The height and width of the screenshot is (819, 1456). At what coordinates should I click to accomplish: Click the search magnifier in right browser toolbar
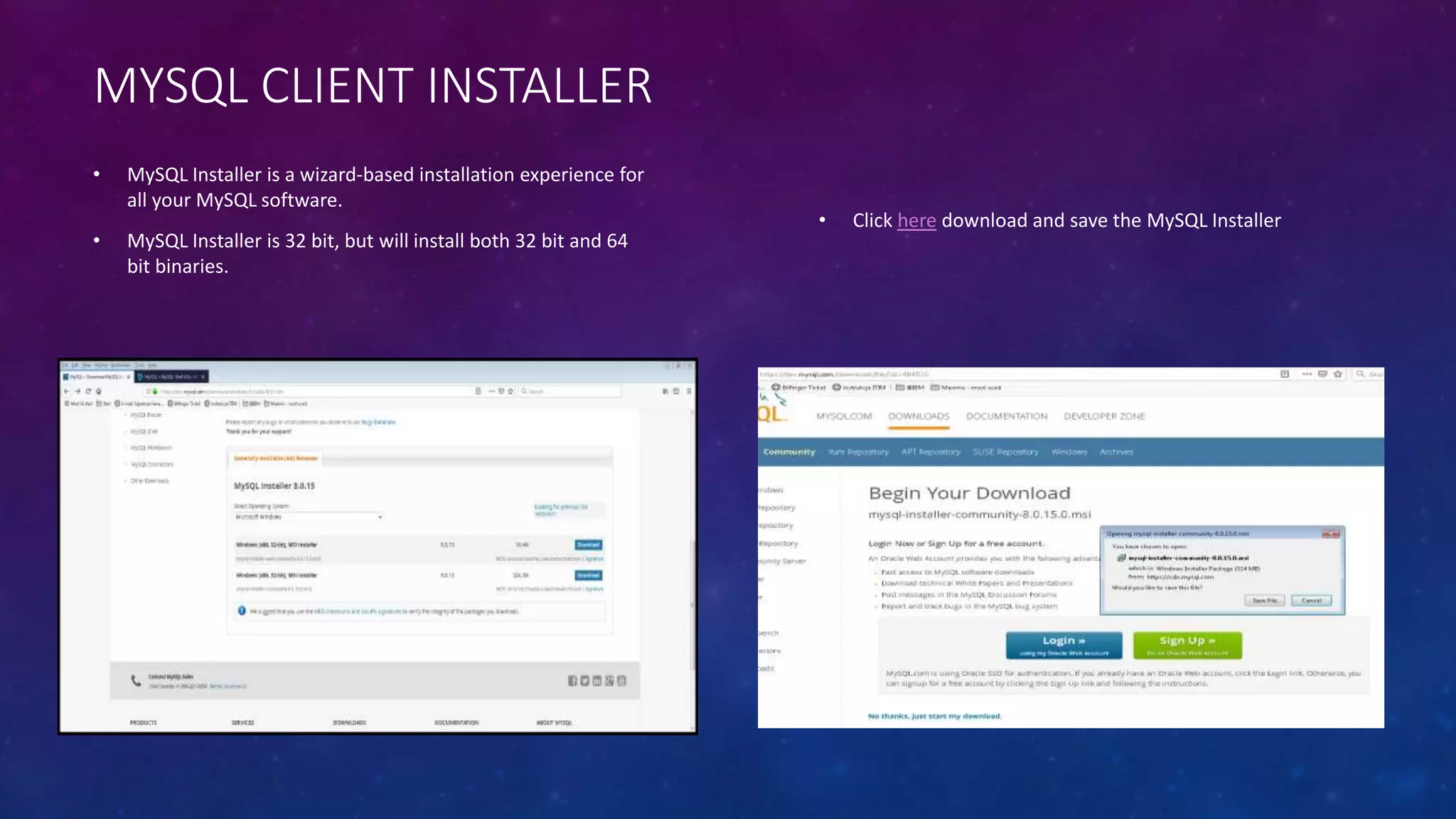[x=1360, y=374]
